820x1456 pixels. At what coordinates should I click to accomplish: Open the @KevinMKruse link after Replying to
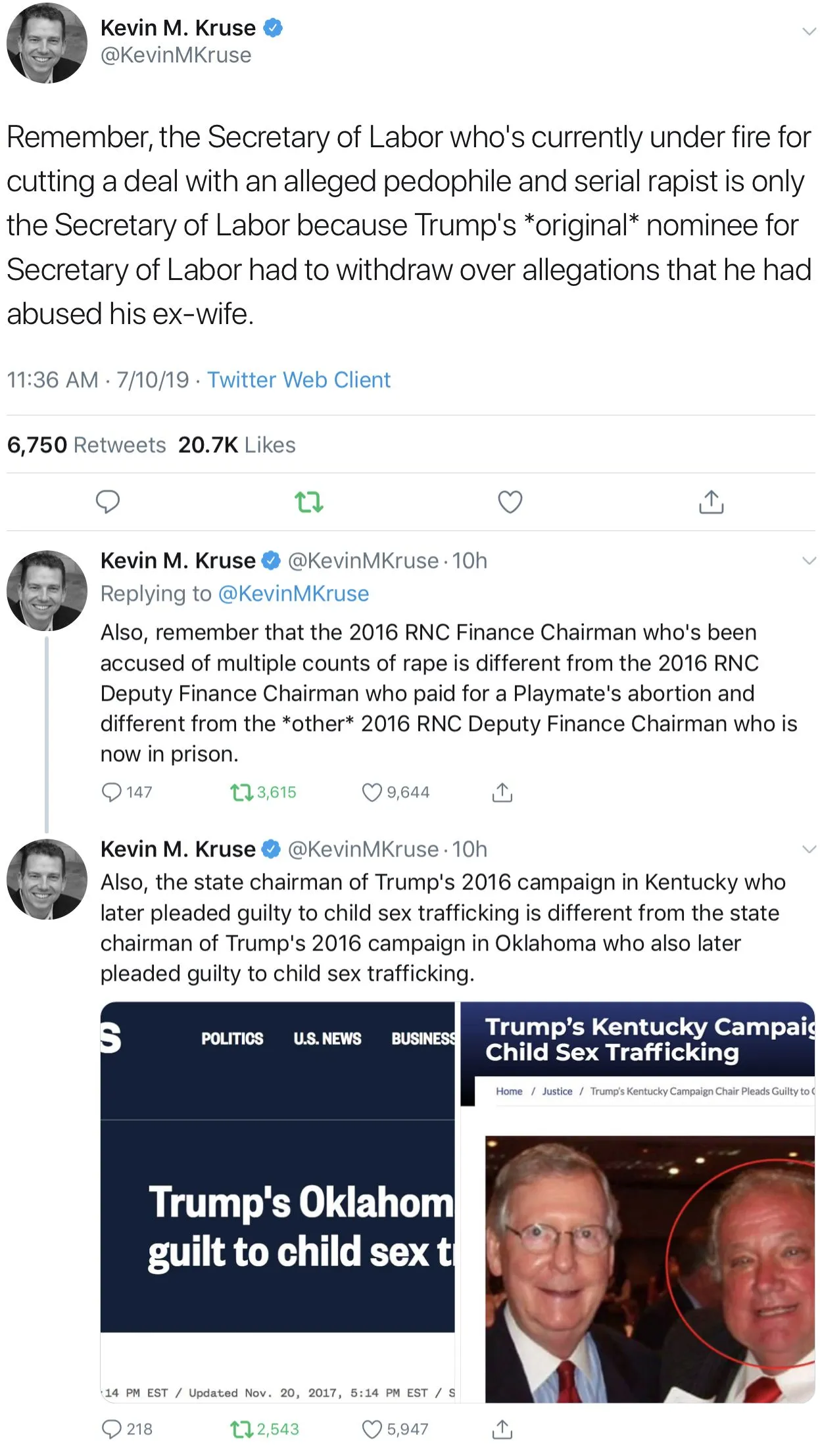pyautogui.click(x=293, y=594)
